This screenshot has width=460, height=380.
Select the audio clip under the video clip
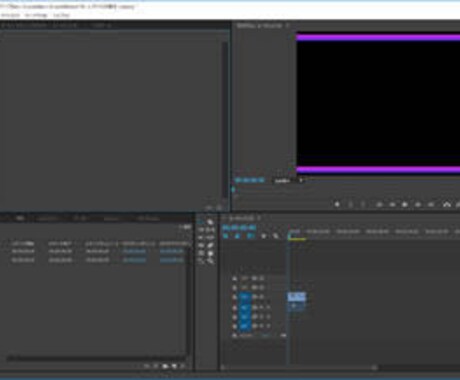click(x=297, y=307)
